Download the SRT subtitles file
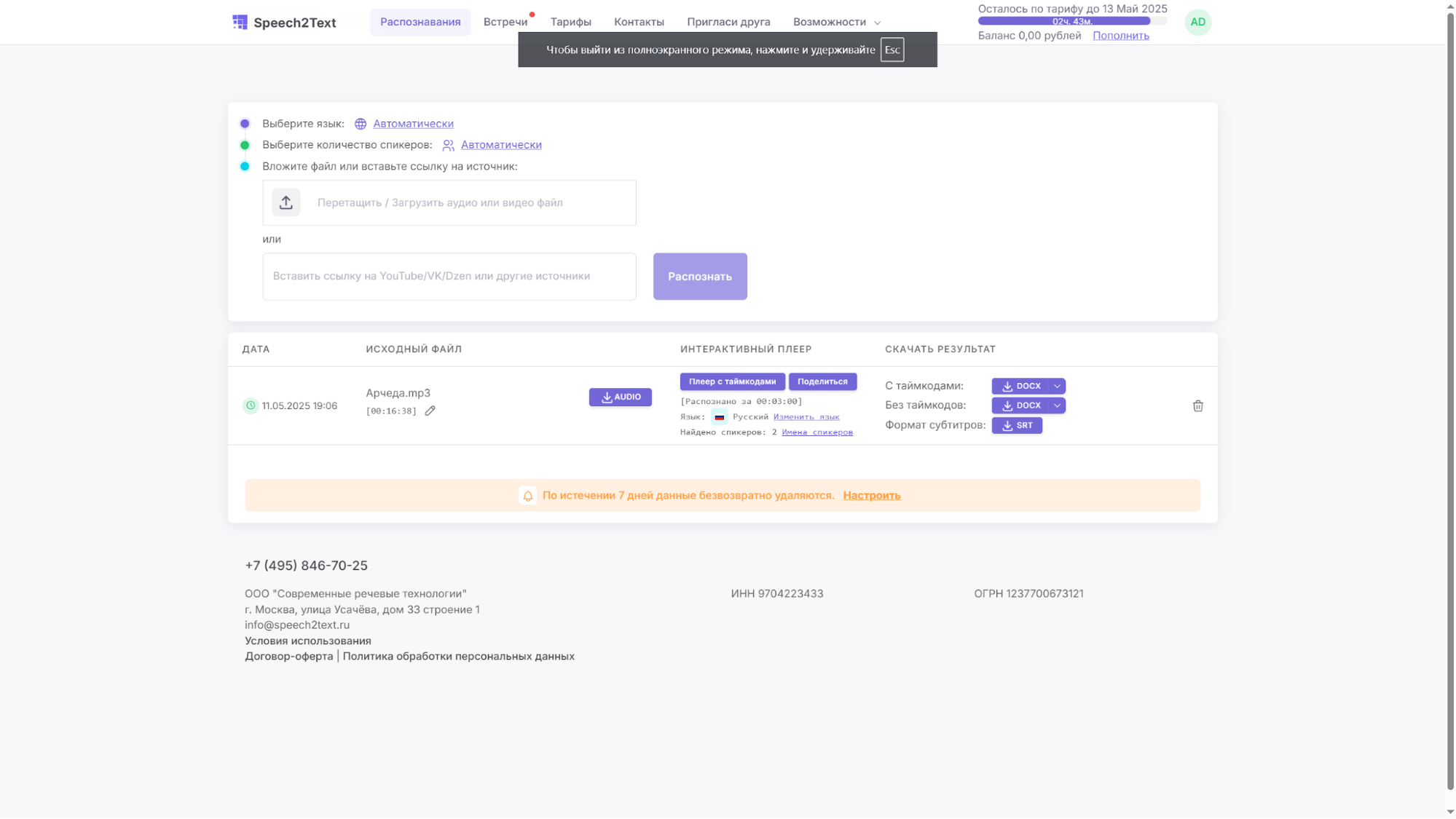1456x819 pixels. tap(1017, 426)
